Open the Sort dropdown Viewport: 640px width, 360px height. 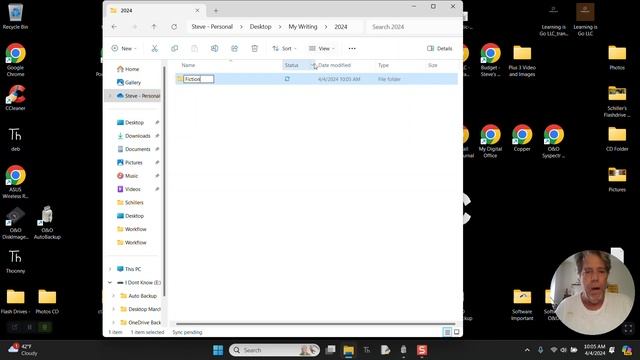coord(284,49)
